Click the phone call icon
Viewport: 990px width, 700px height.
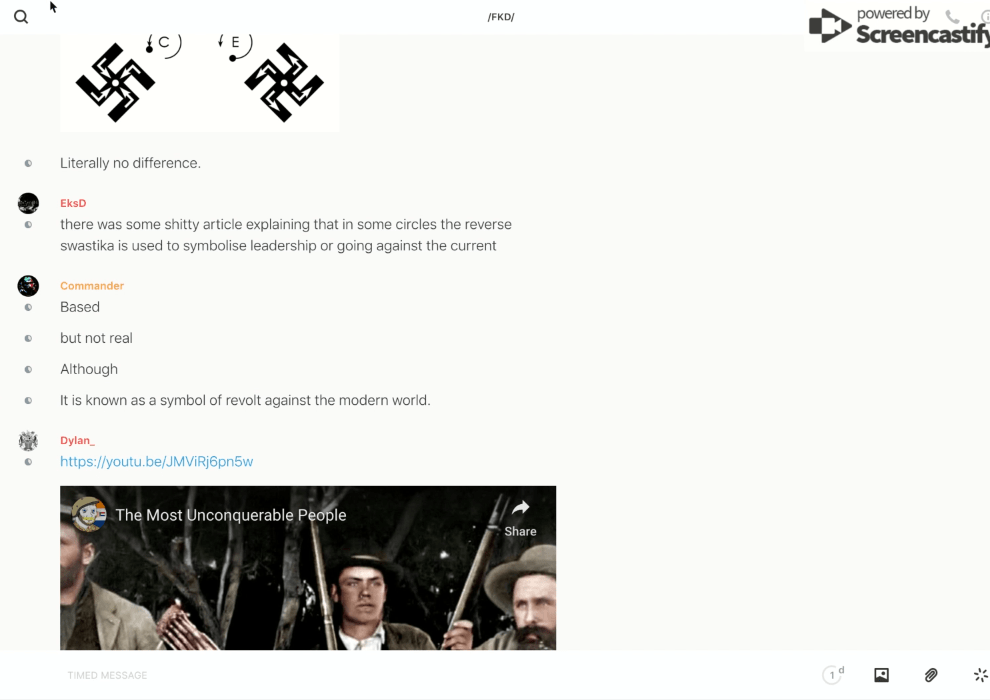click(x=952, y=16)
